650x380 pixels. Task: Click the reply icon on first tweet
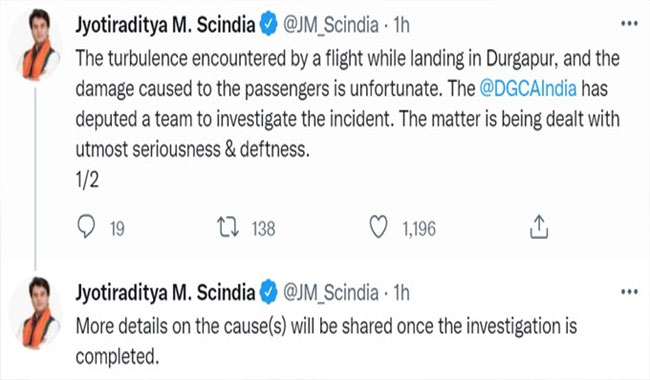point(86,227)
